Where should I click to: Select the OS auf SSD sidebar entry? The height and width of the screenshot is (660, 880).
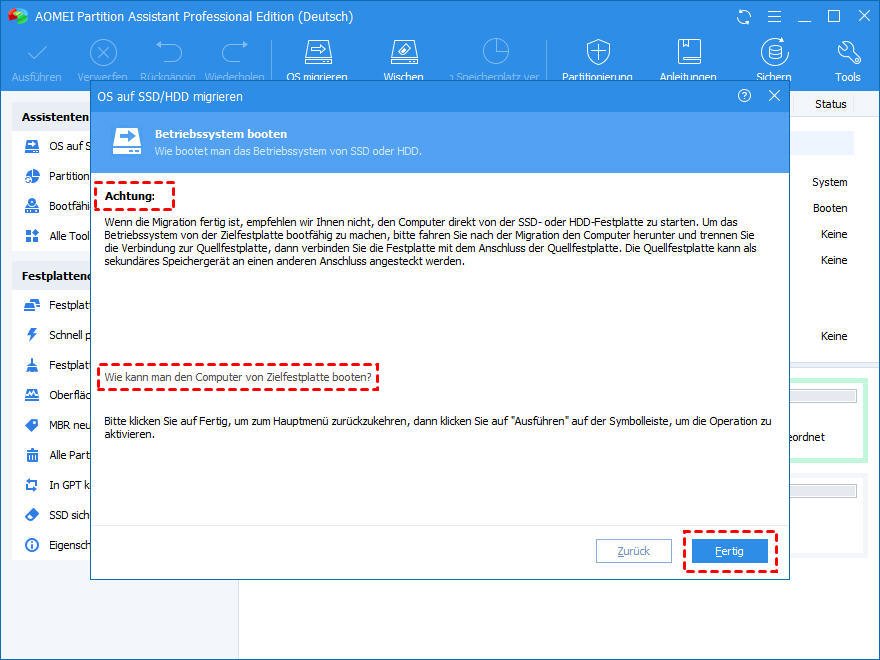pos(56,146)
